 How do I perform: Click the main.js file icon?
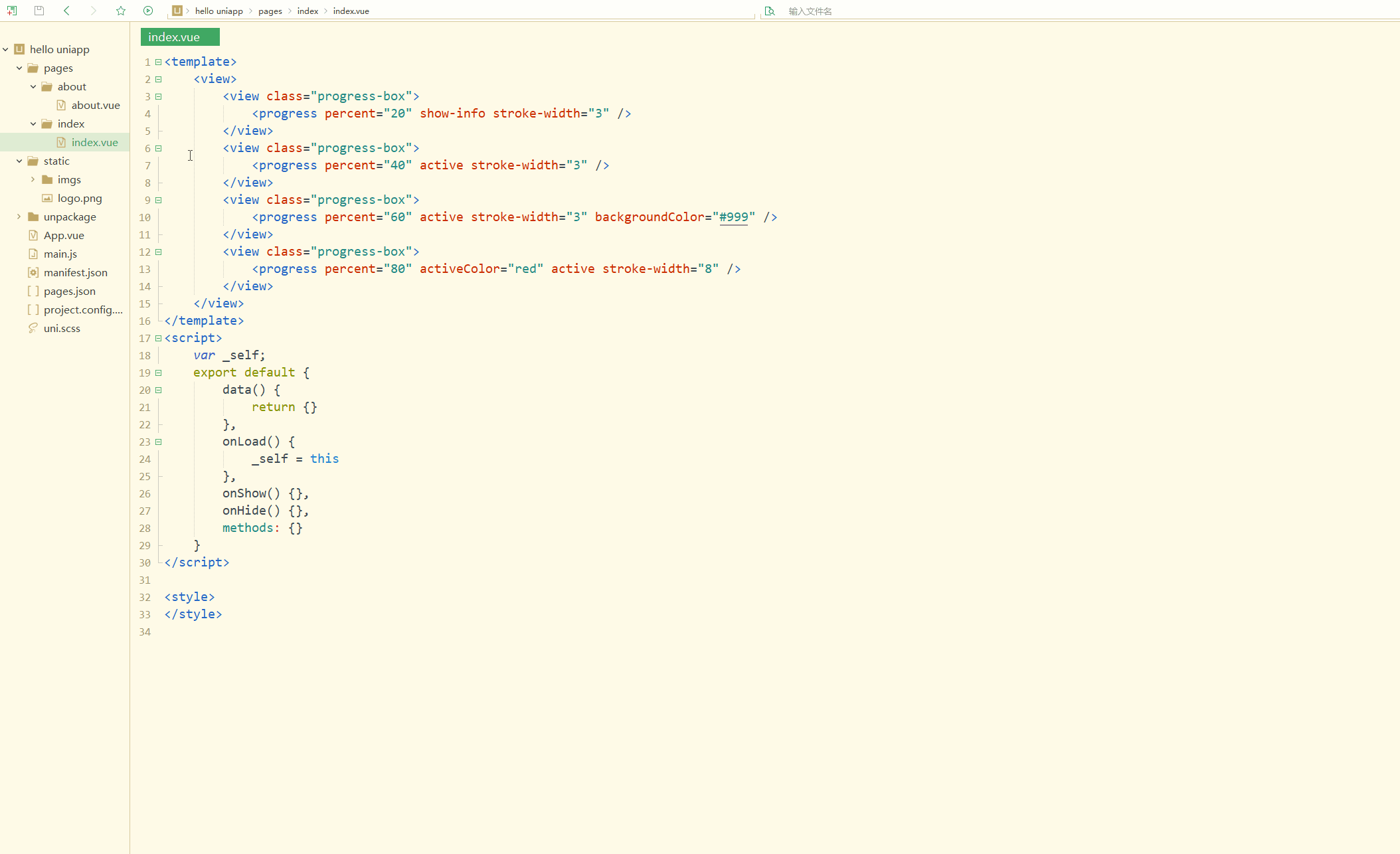click(33, 254)
